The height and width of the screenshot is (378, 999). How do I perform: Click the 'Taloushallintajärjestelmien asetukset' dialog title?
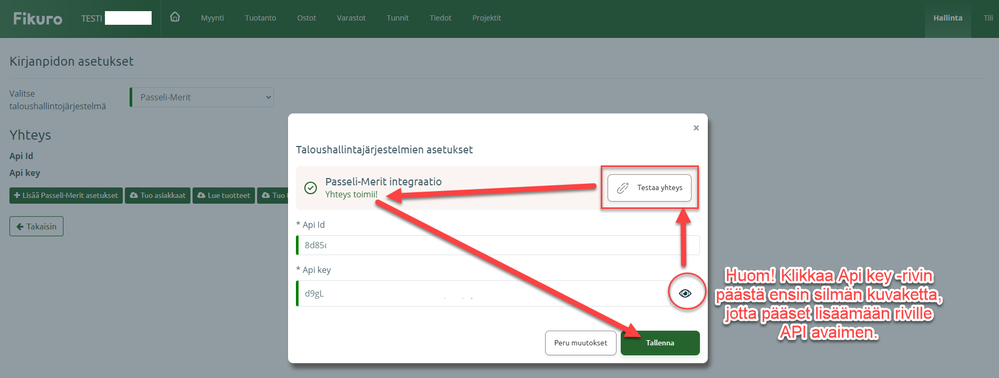tap(384, 150)
